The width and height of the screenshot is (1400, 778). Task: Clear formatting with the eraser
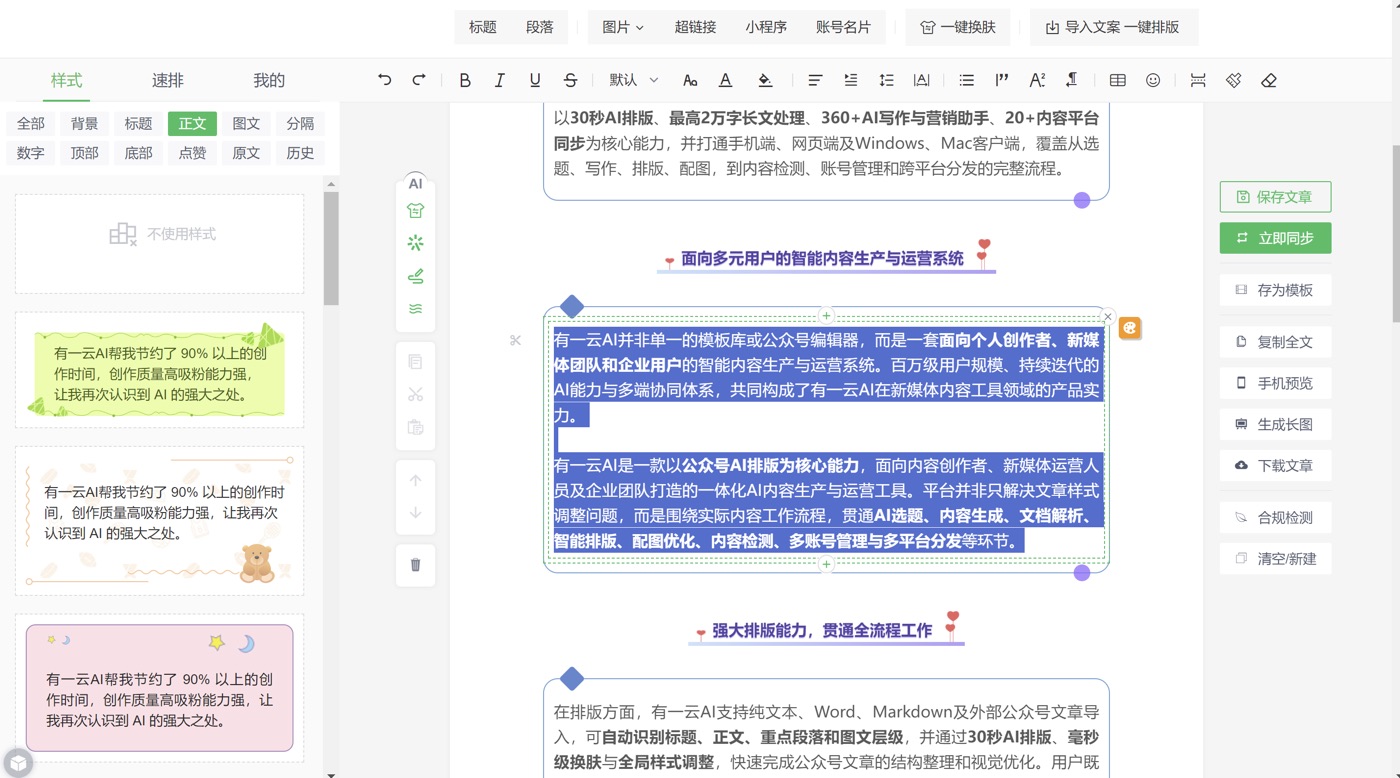[x=1269, y=80]
